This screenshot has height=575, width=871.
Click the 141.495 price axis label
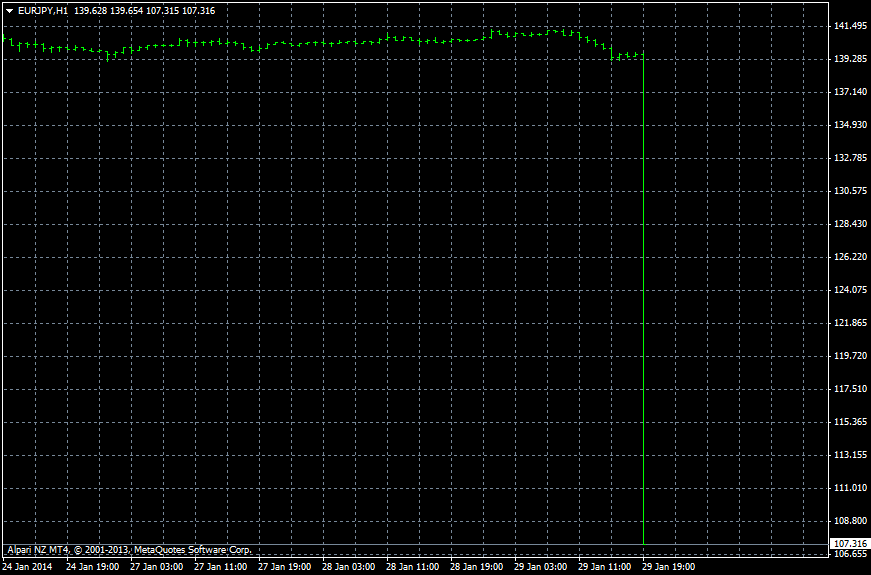(849, 26)
